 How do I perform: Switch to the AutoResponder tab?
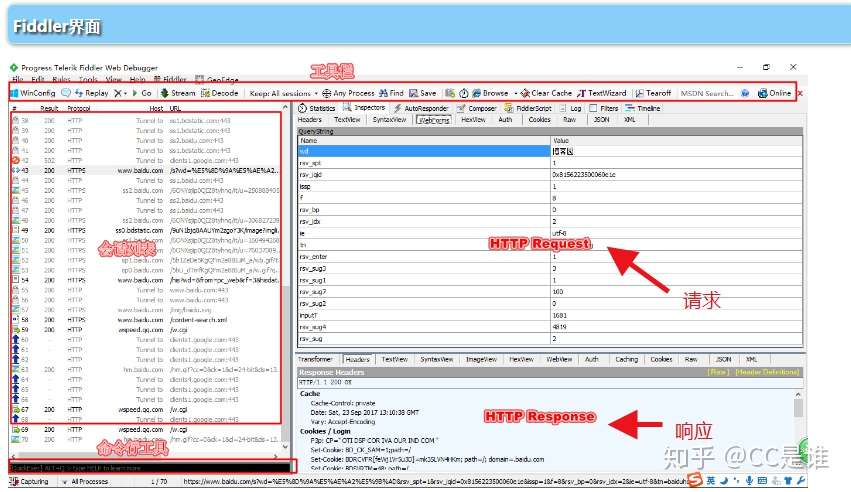coord(421,108)
